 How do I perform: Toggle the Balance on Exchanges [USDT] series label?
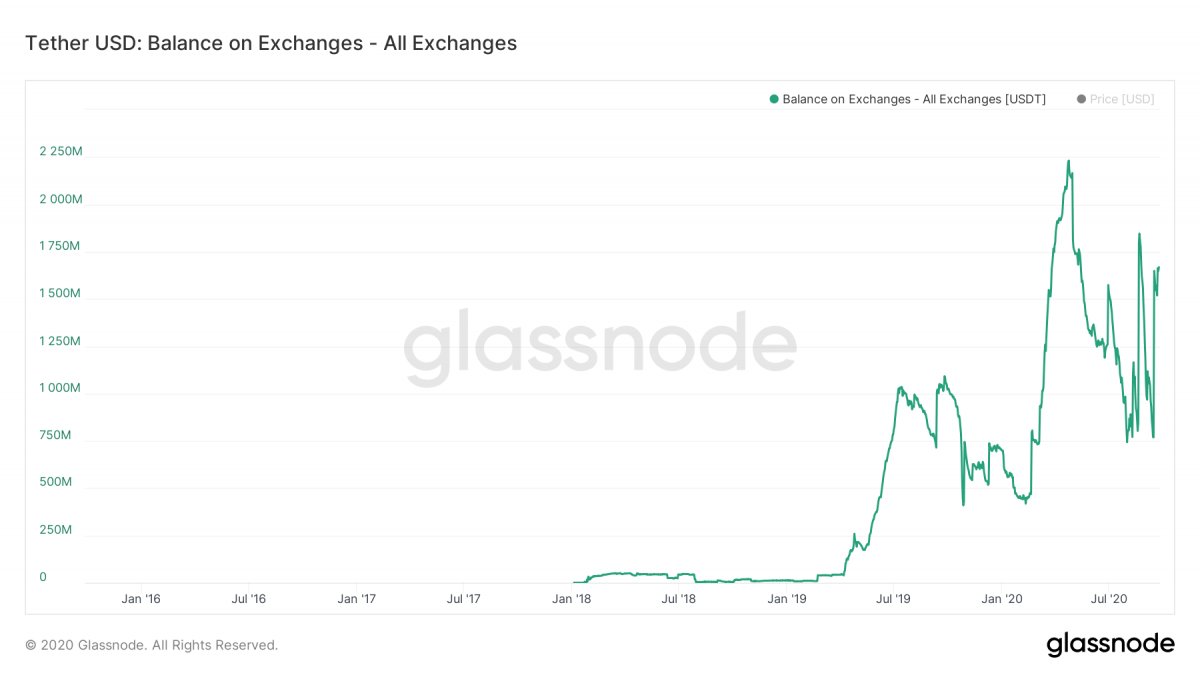[914, 99]
